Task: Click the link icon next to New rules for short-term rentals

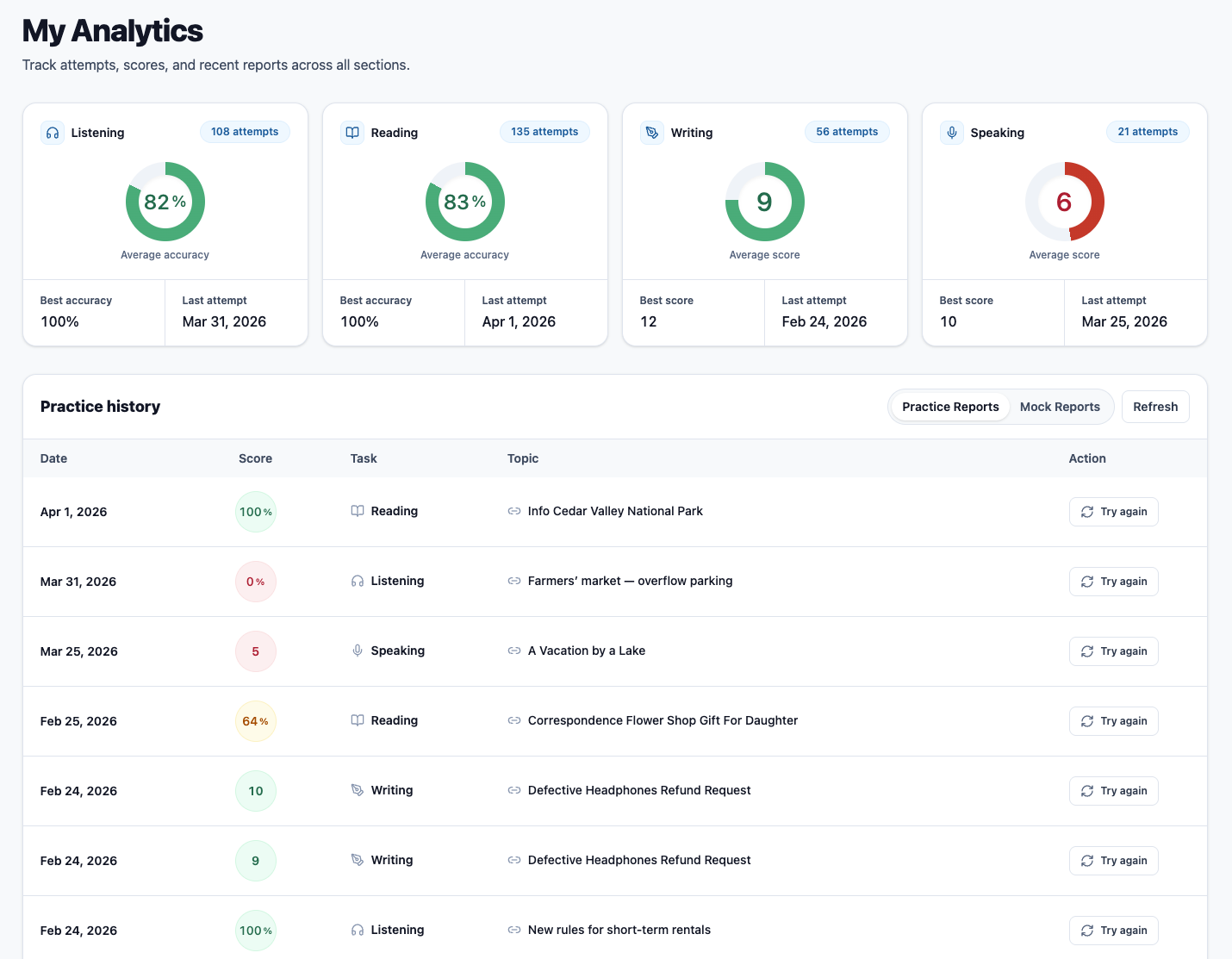Action: tap(514, 930)
